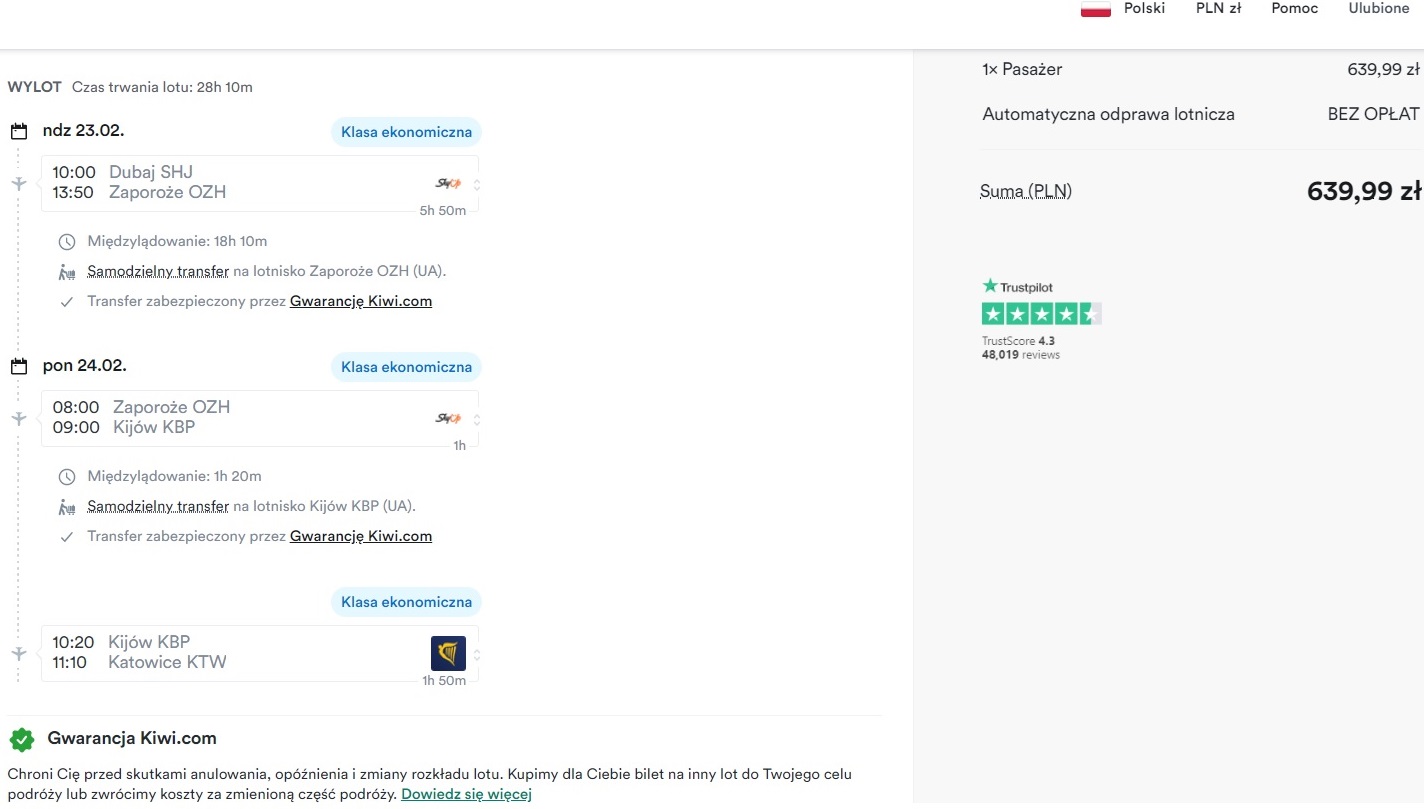Click Klasa ekonomiczna badge for ndz 23.02.
Screen dimensions: 1428x809
click(406, 132)
